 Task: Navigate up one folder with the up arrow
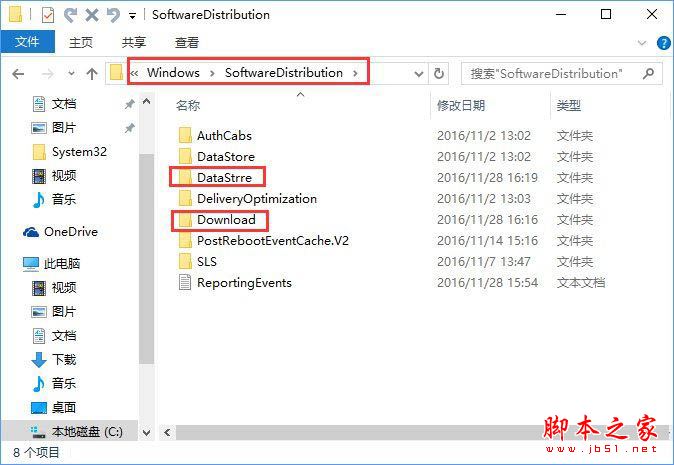point(92,73)
